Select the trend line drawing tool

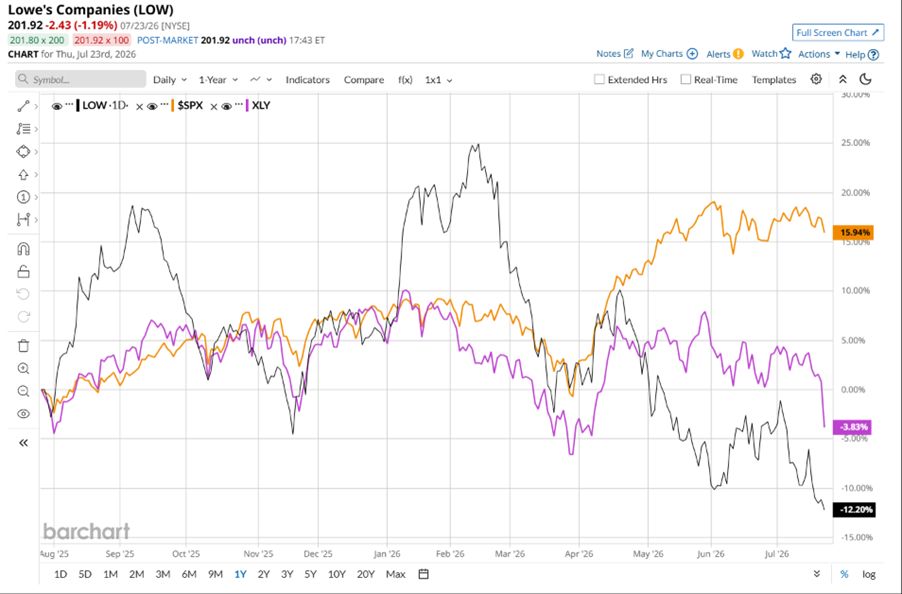coord(23,106)
